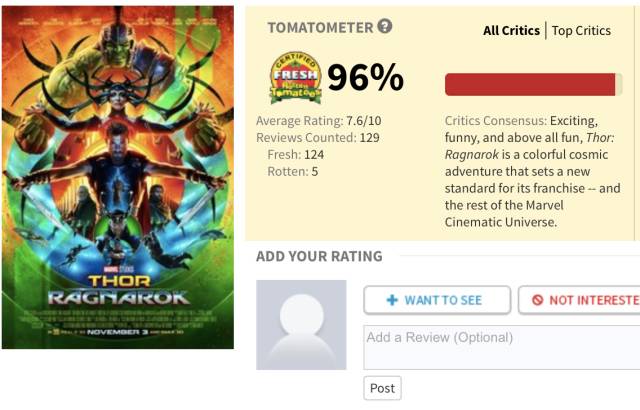Open the Thor Ragnarok movie poster
640x410 pixels.
118,177
